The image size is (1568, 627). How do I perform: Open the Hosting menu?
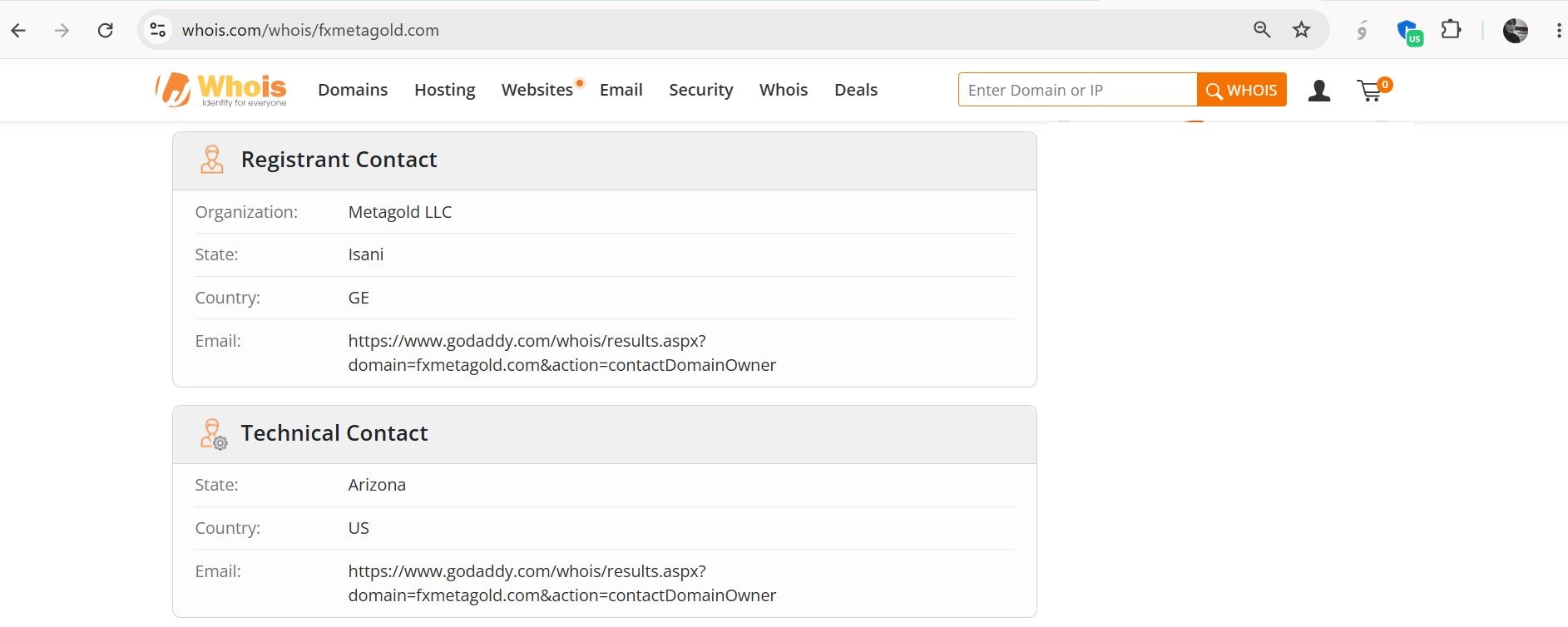[445, 90]
